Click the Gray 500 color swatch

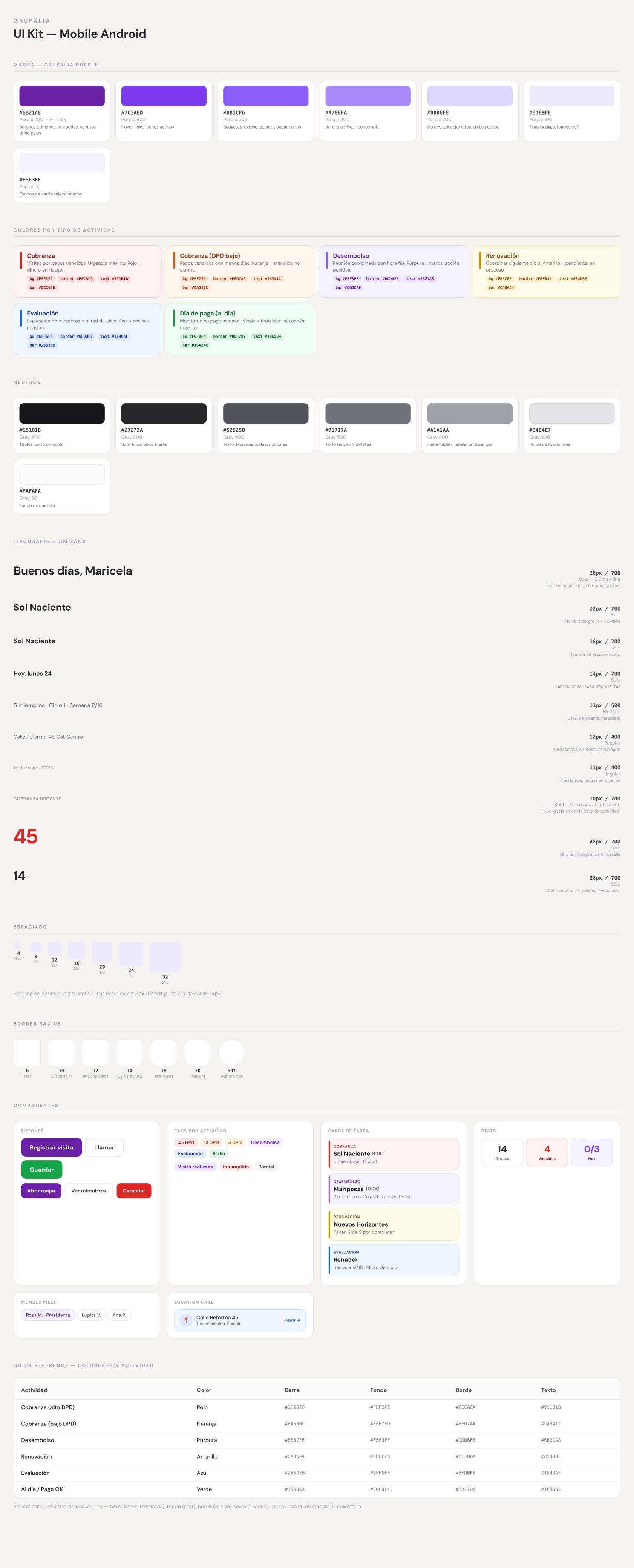click(368, 413)
